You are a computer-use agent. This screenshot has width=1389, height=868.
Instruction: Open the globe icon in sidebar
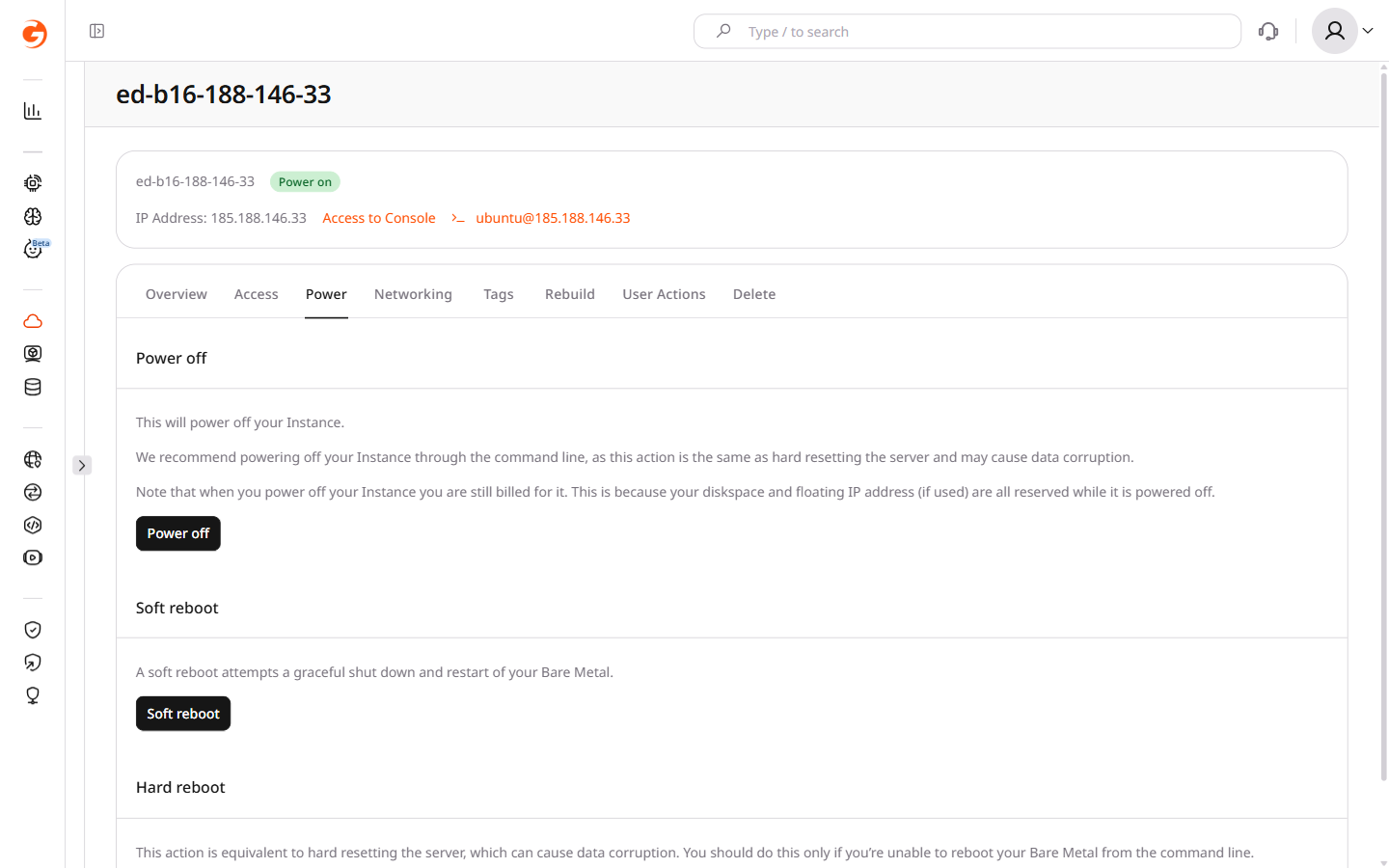click(33, 459)
